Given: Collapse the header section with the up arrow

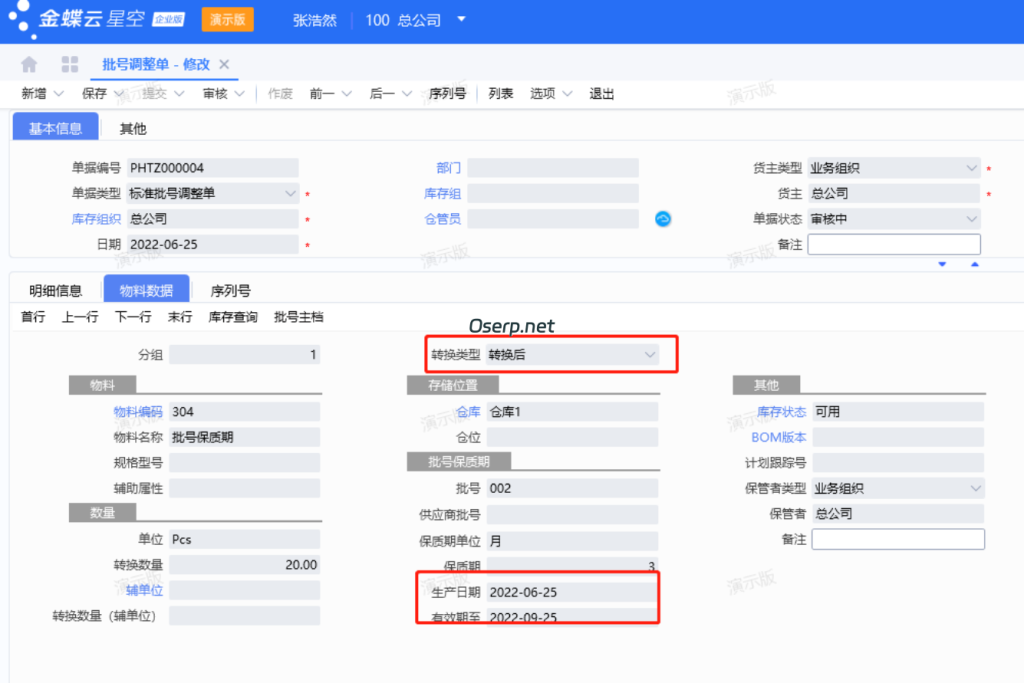Looking at the screenshot, I should tap(972, 264).
